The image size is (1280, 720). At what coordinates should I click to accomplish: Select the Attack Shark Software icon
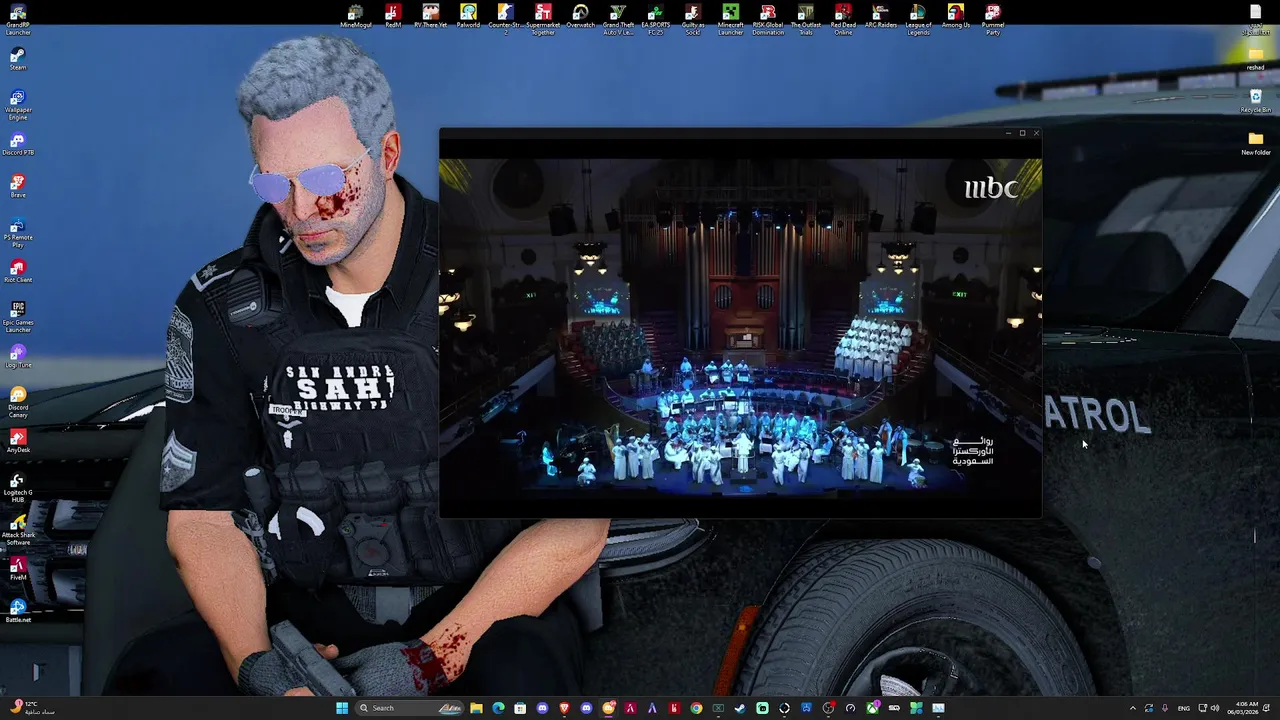pos(18,530)
